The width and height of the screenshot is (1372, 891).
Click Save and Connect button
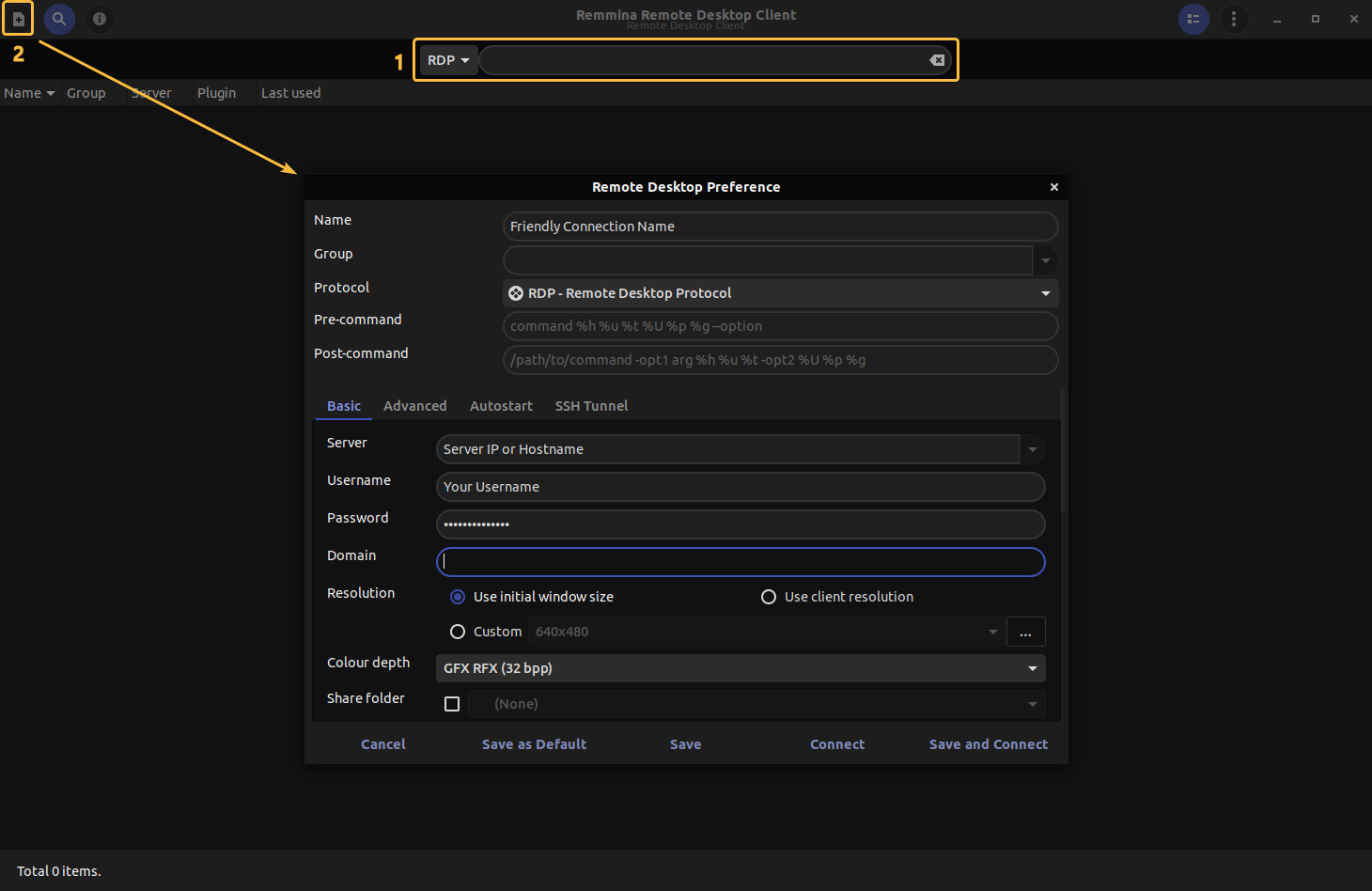tap(989, 744)
